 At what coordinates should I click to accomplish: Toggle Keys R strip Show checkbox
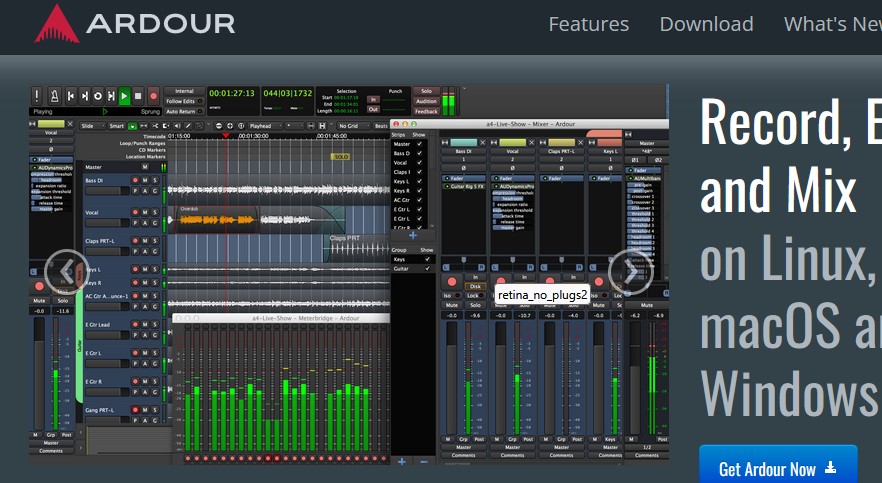(420, 191)
